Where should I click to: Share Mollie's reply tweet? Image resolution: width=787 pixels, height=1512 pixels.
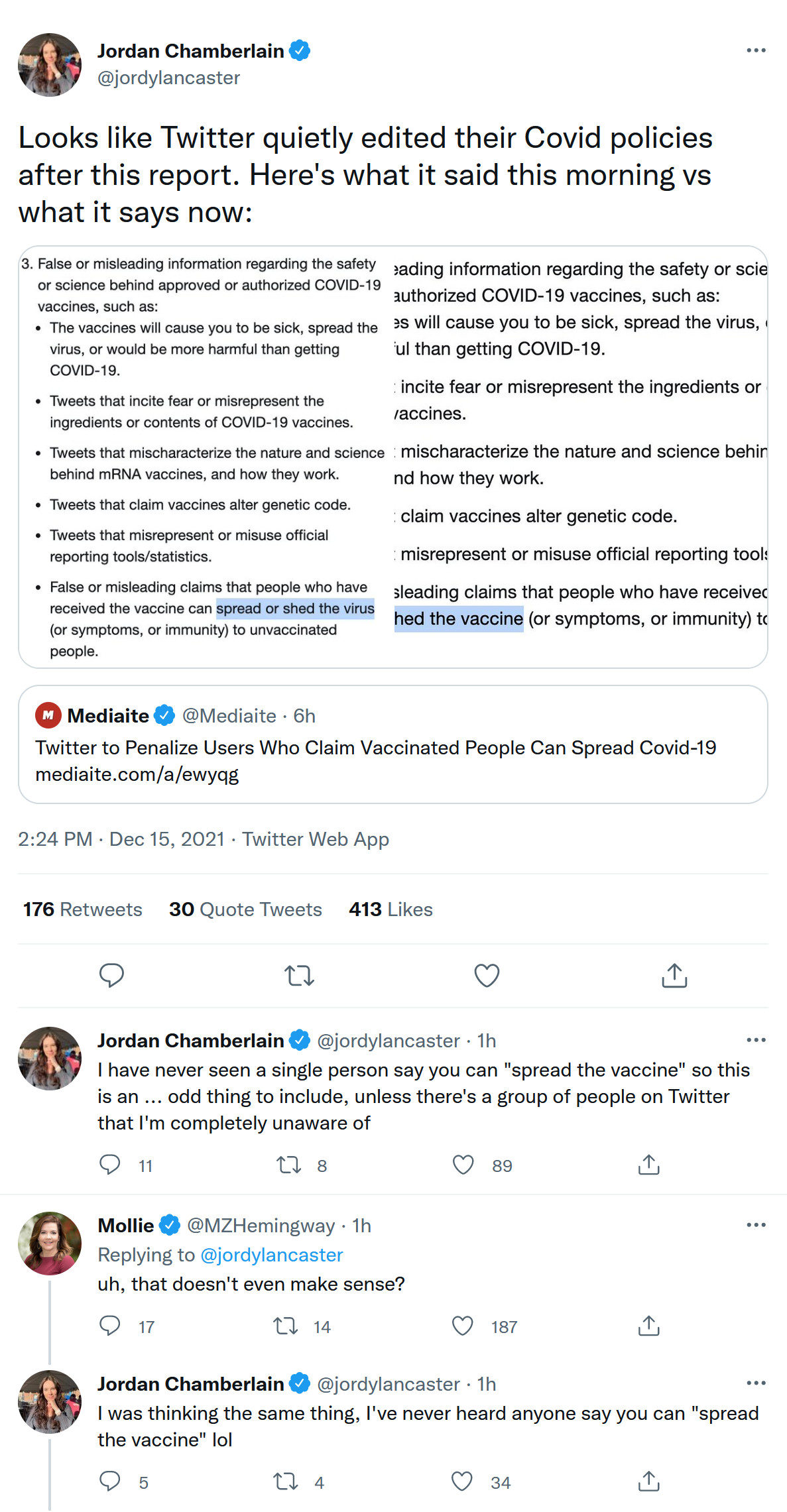click(x=648, y=1326)
